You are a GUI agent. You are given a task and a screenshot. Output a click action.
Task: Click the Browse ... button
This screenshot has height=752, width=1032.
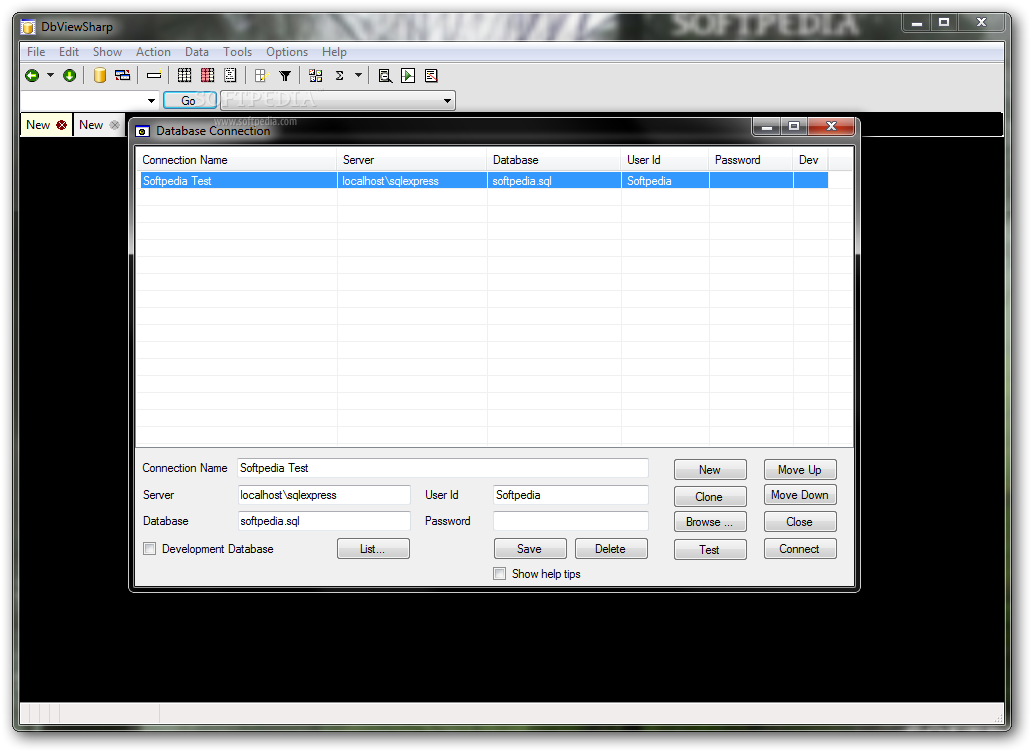click(710, 522)
